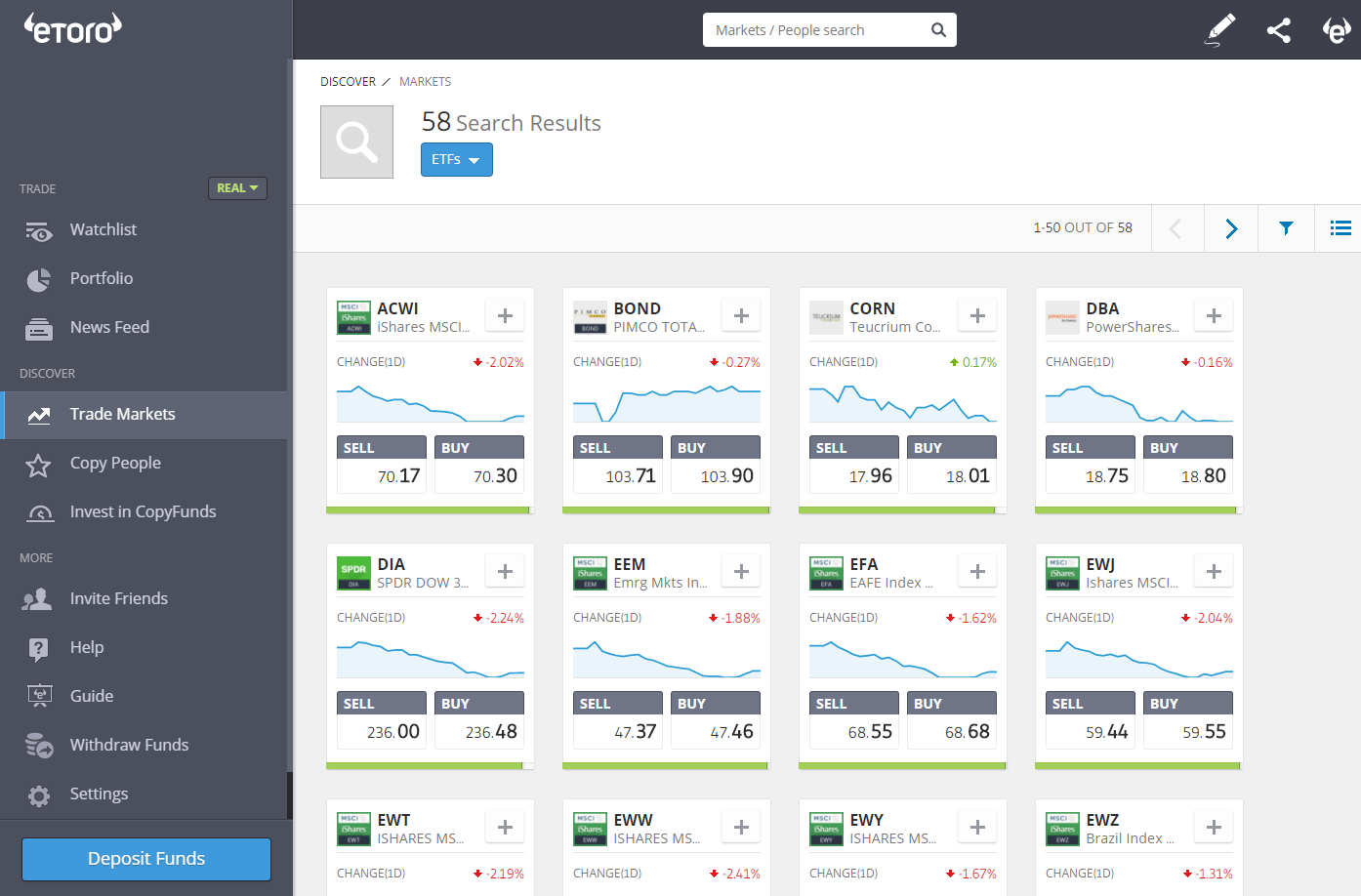Switch to list view icon
The width and height of the screenshot is (1361, 896).
pyautogui.click(x=1340, y=228)
